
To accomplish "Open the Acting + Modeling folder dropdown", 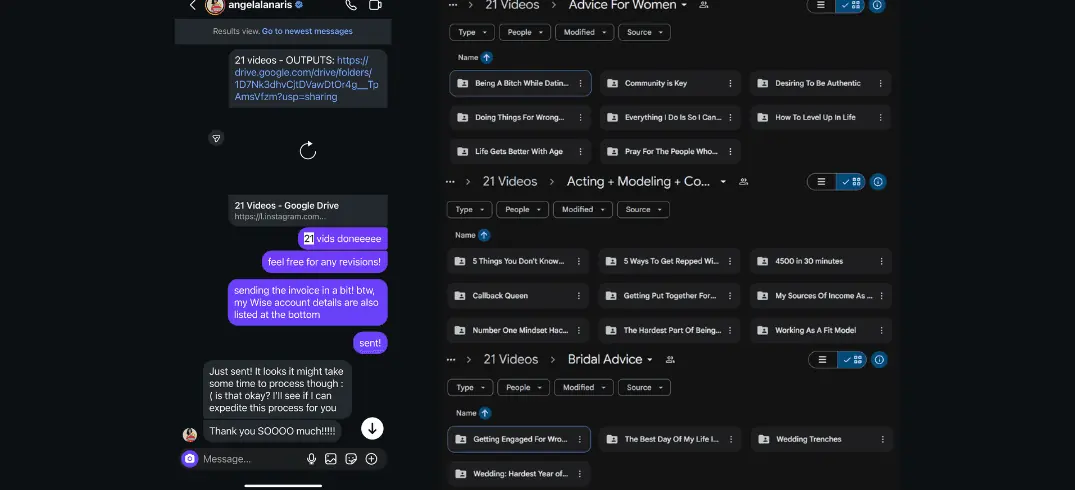I will (723, 182).
